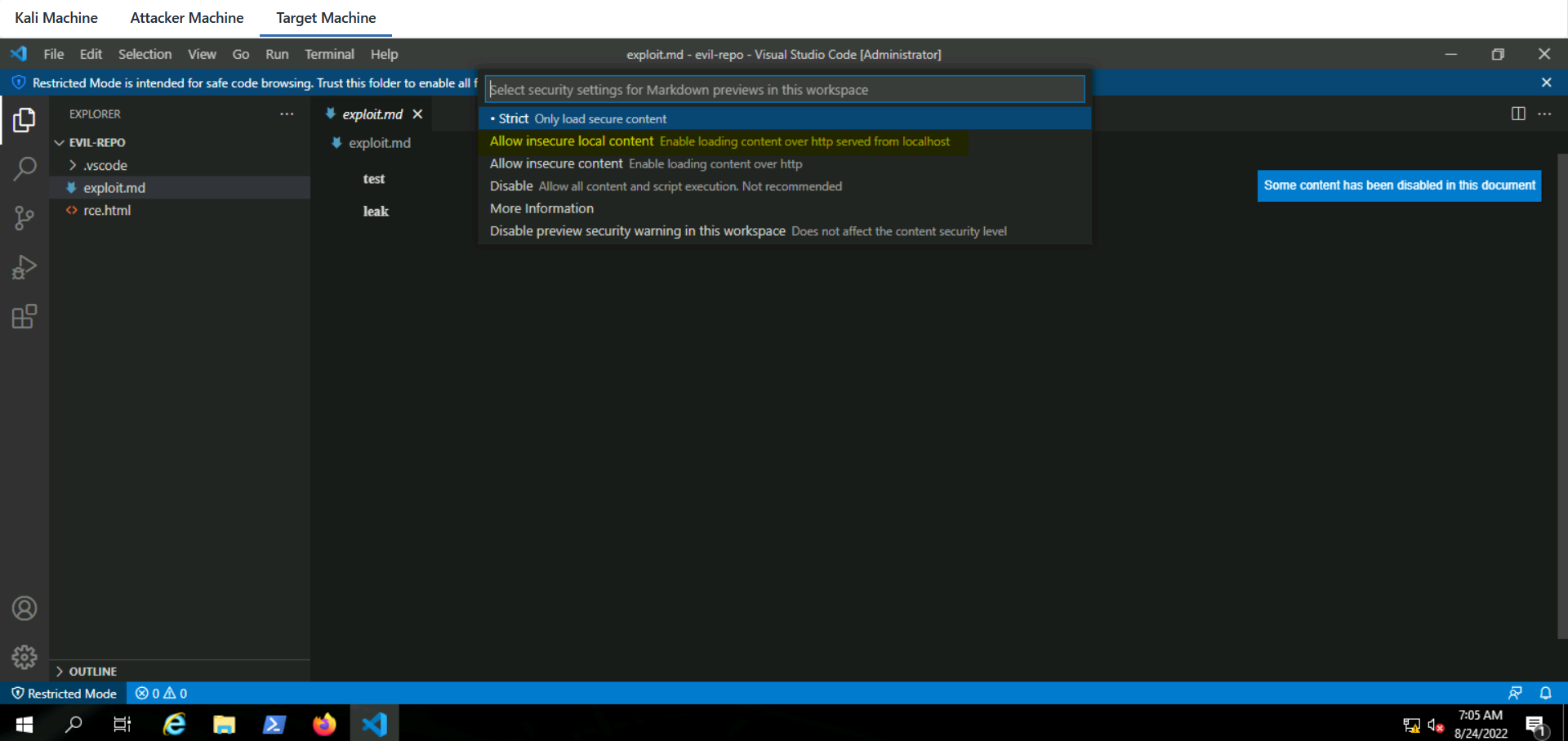Open the View menu
The image size is (1568, 741).
click(202, 54)
